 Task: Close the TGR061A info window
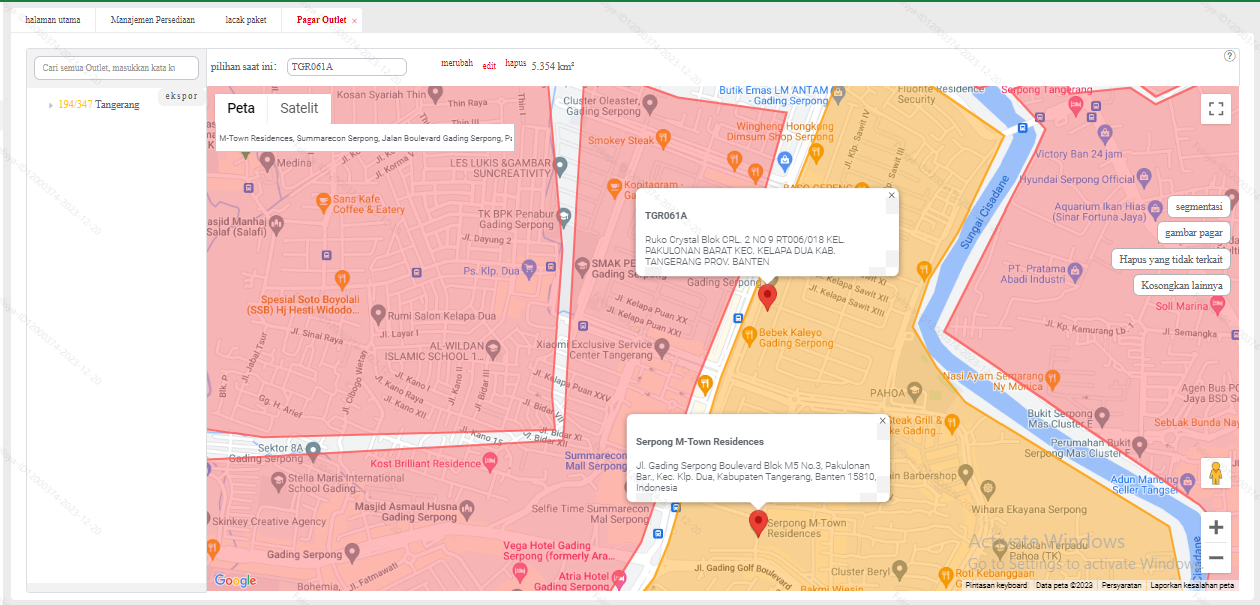coord(891,196)
